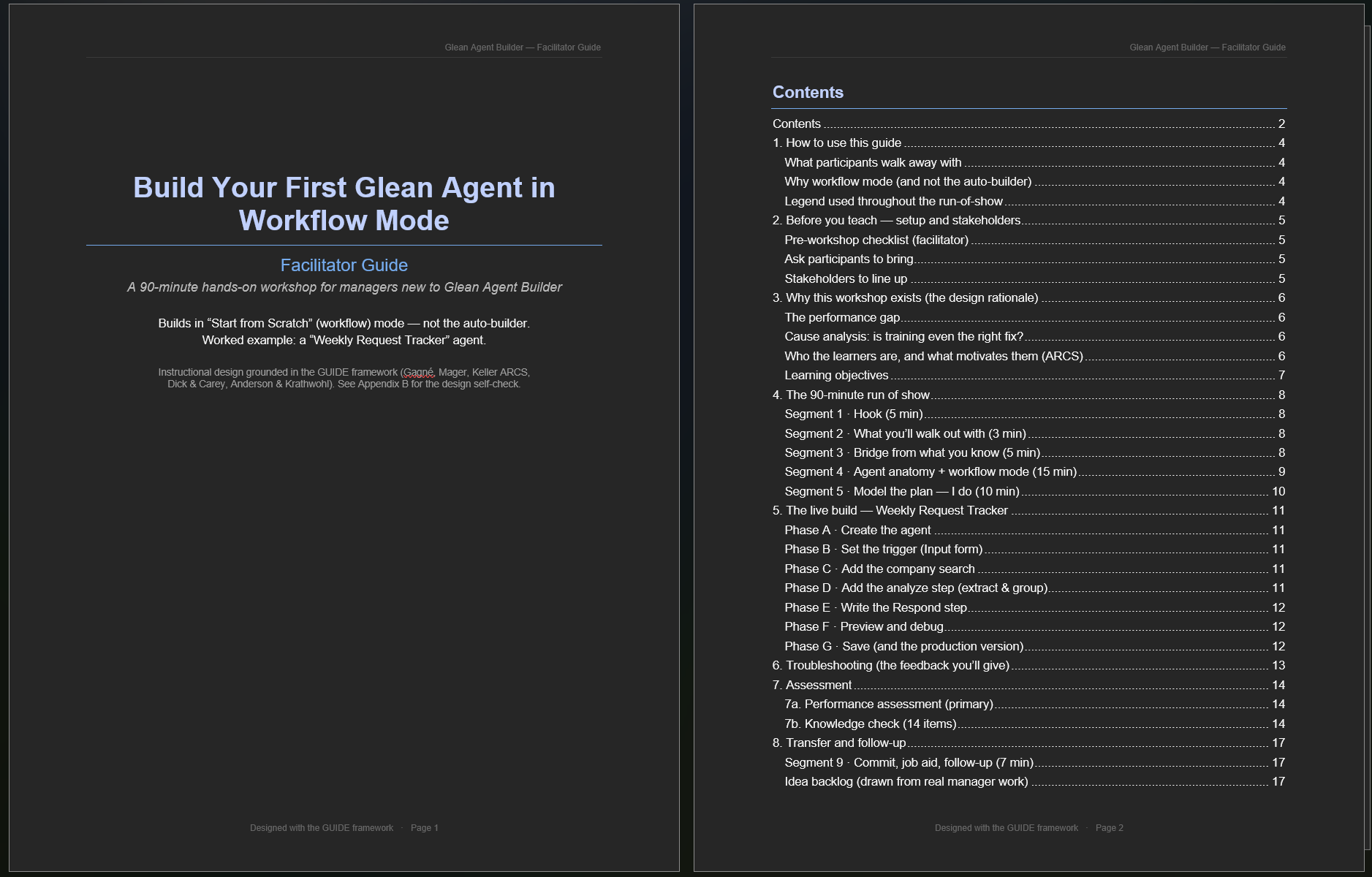Click the blue 'Contents' heading on page 2
This screenshot has height=877, width=1372.
[x=808, y=92]
